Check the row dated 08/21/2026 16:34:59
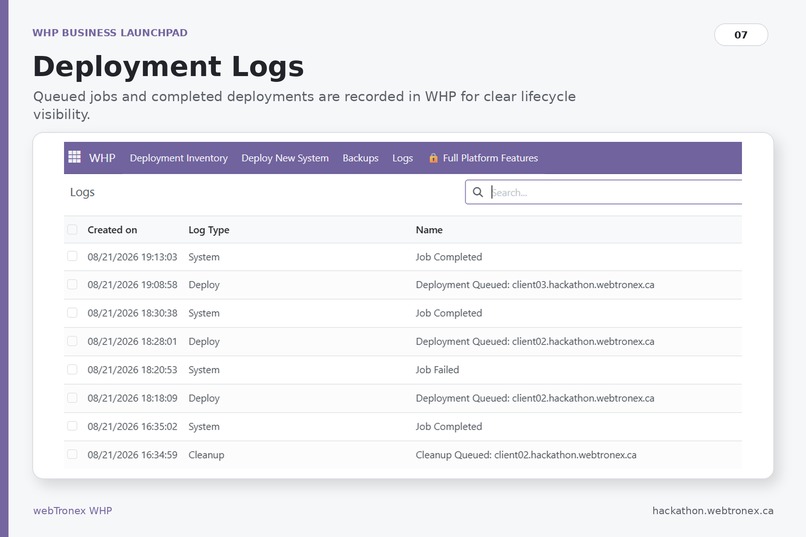 (72, 454)
